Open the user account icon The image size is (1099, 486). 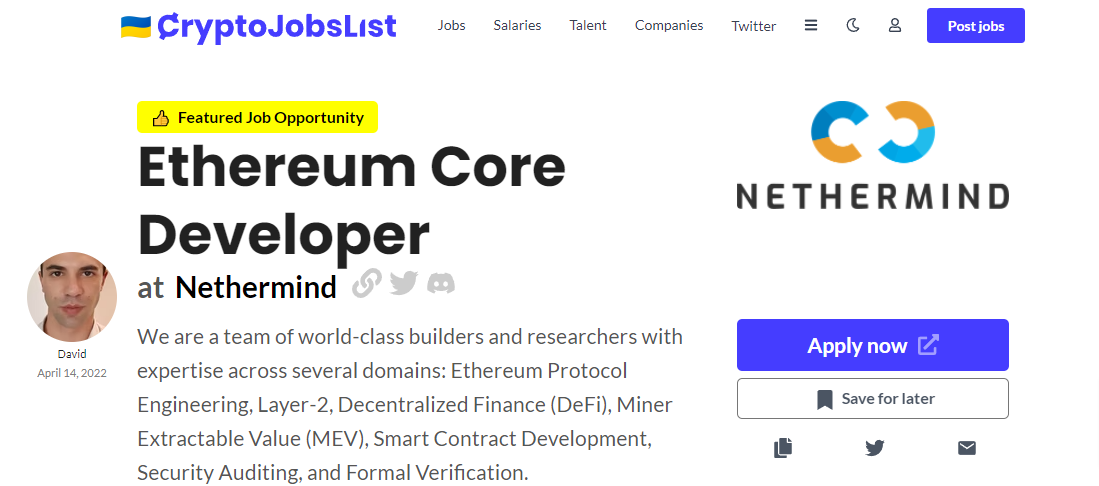[894, 26]
